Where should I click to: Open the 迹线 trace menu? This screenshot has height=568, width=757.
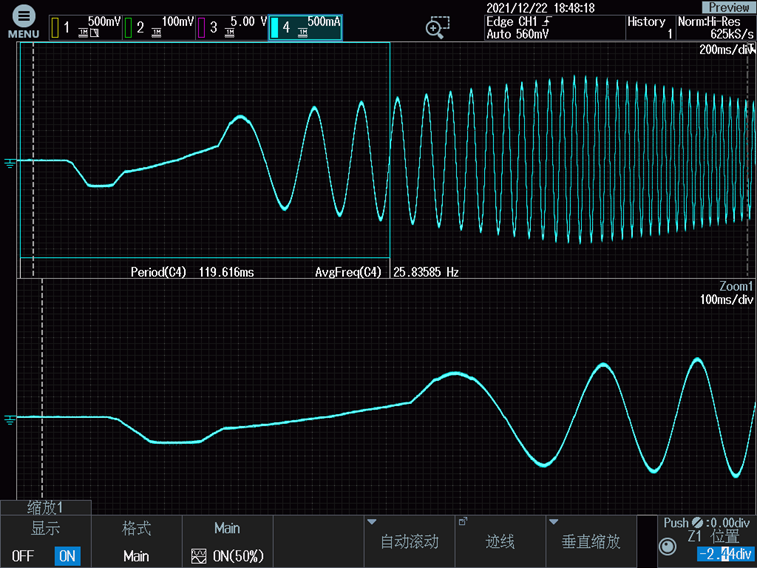(x=500, y=541)
